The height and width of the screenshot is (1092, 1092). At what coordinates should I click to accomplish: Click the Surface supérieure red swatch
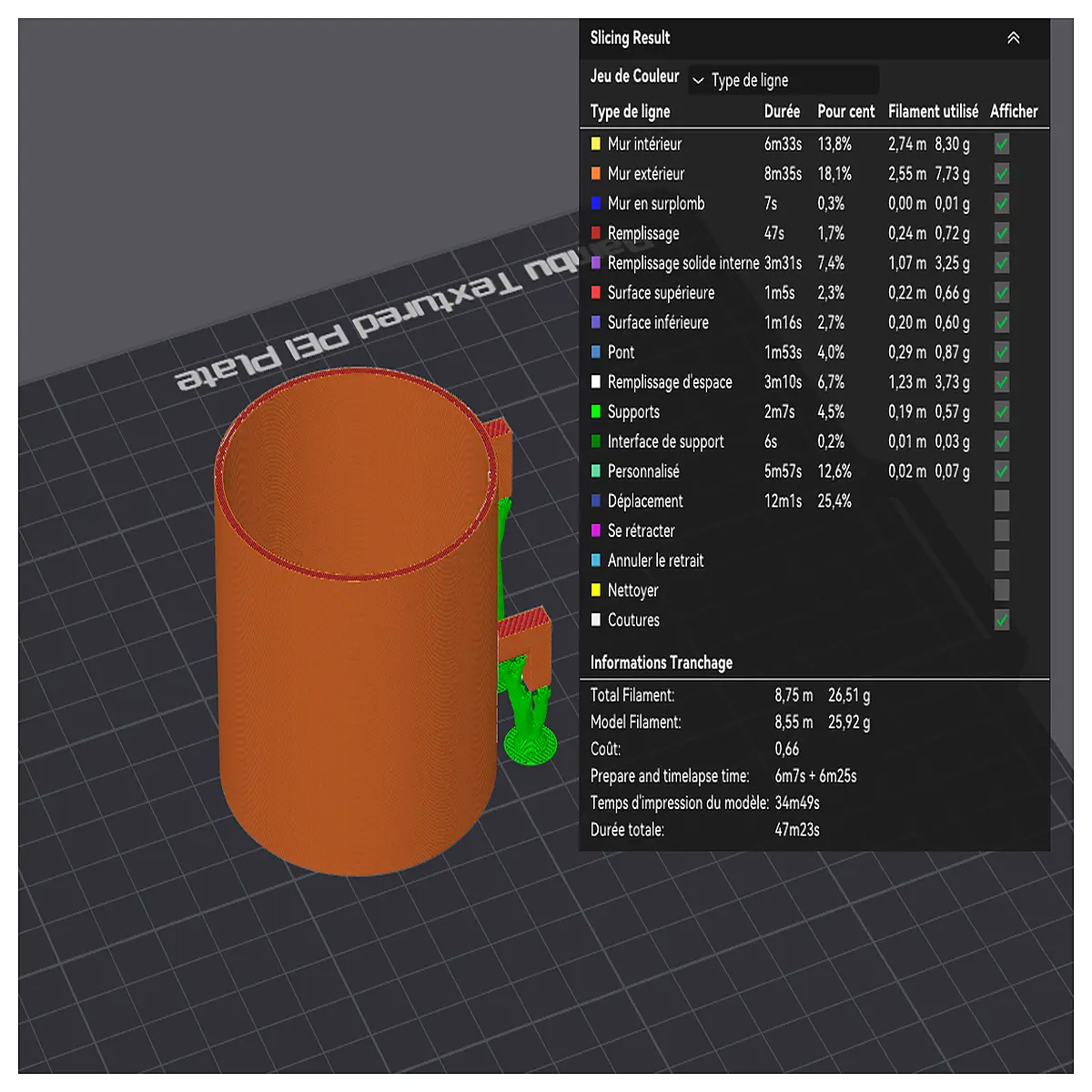(596, 293)
